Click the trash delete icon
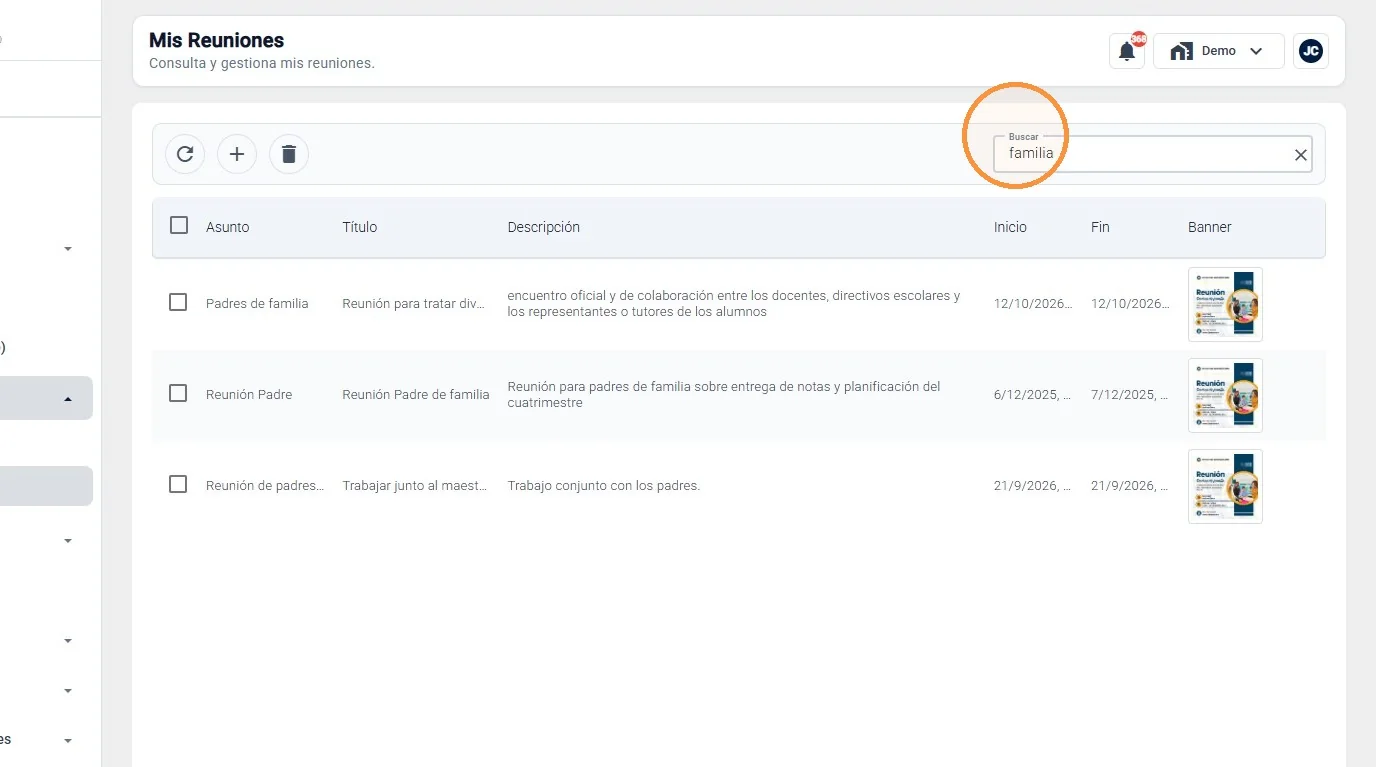1376x767 pixels. (289, 154)
